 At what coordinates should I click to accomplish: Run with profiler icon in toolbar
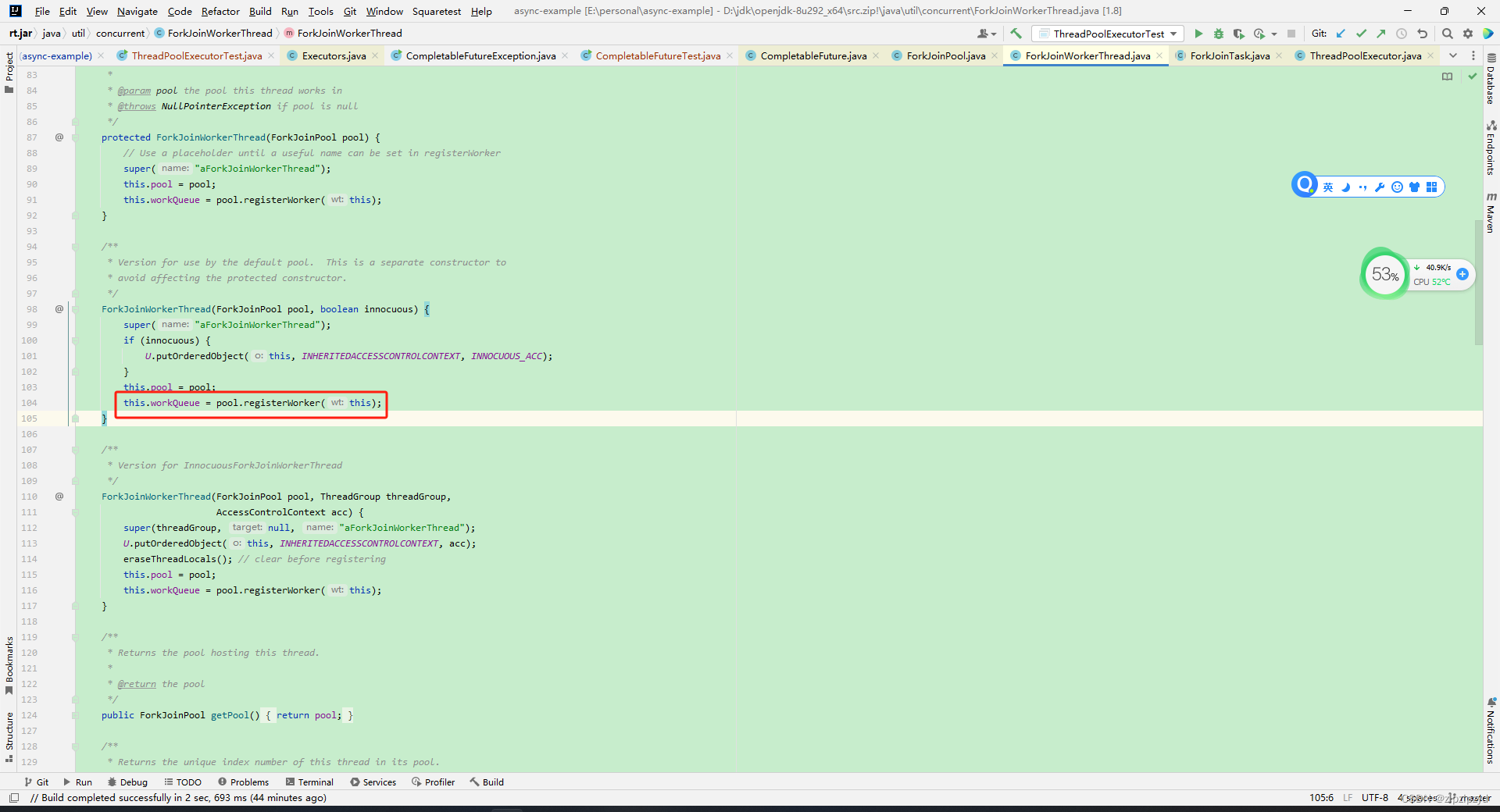point(1259,34)
